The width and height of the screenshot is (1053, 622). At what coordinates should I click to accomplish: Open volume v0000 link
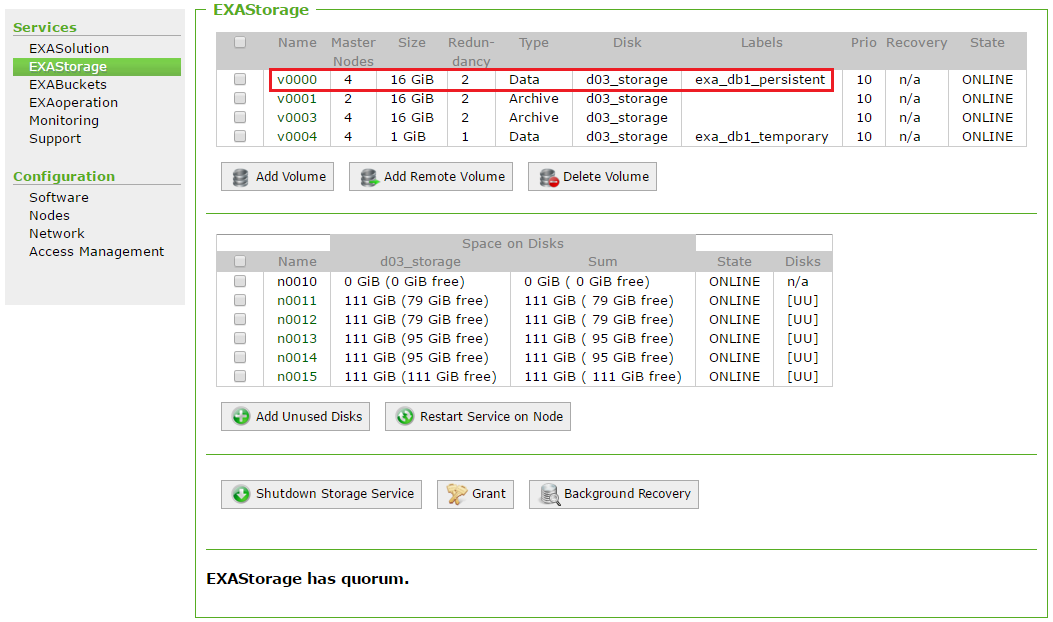click(x=297, y=79)
